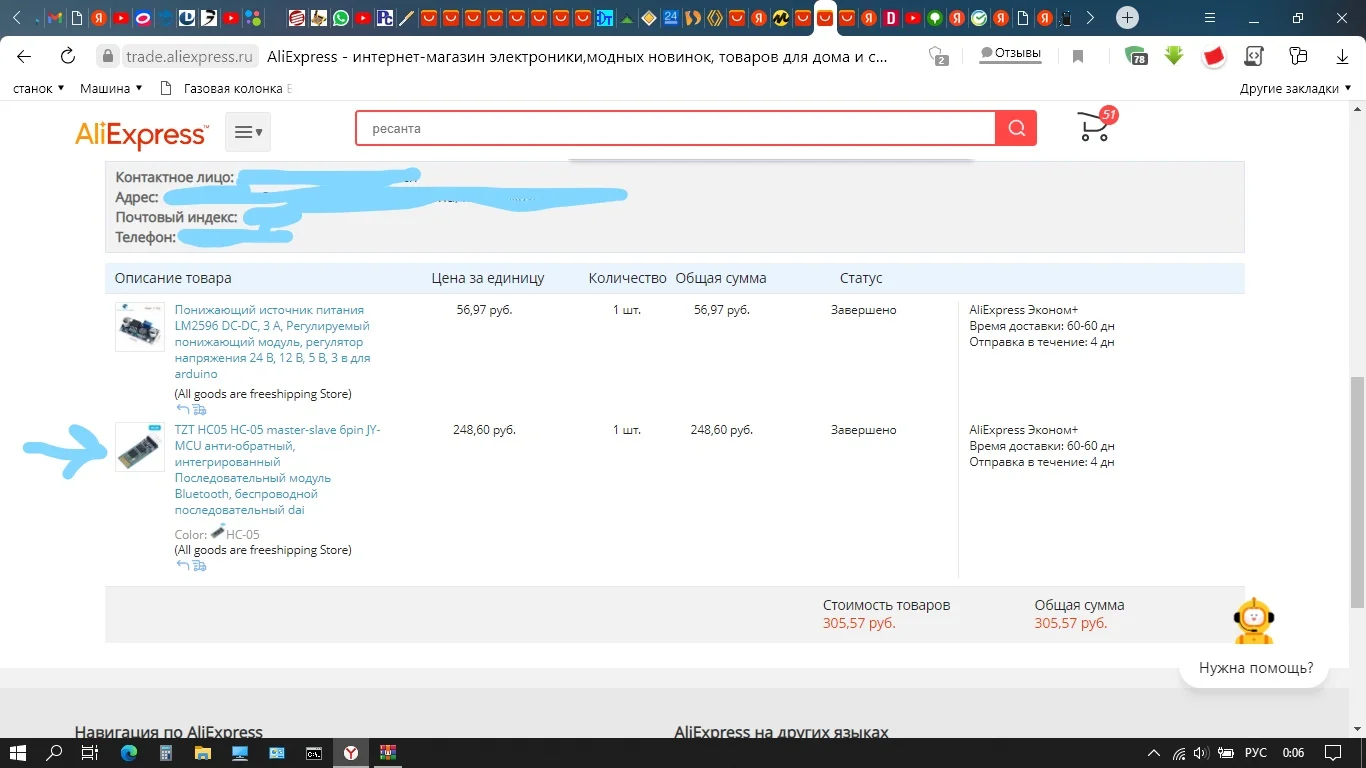Open the Газовая колонка bookmark
The height and width of the screenshot is (768, 1366).
228,88
